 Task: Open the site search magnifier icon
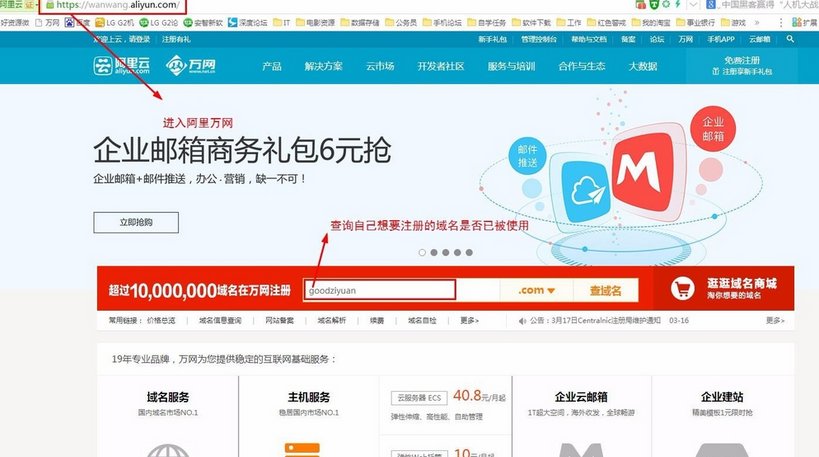click(x=790, y=39)
